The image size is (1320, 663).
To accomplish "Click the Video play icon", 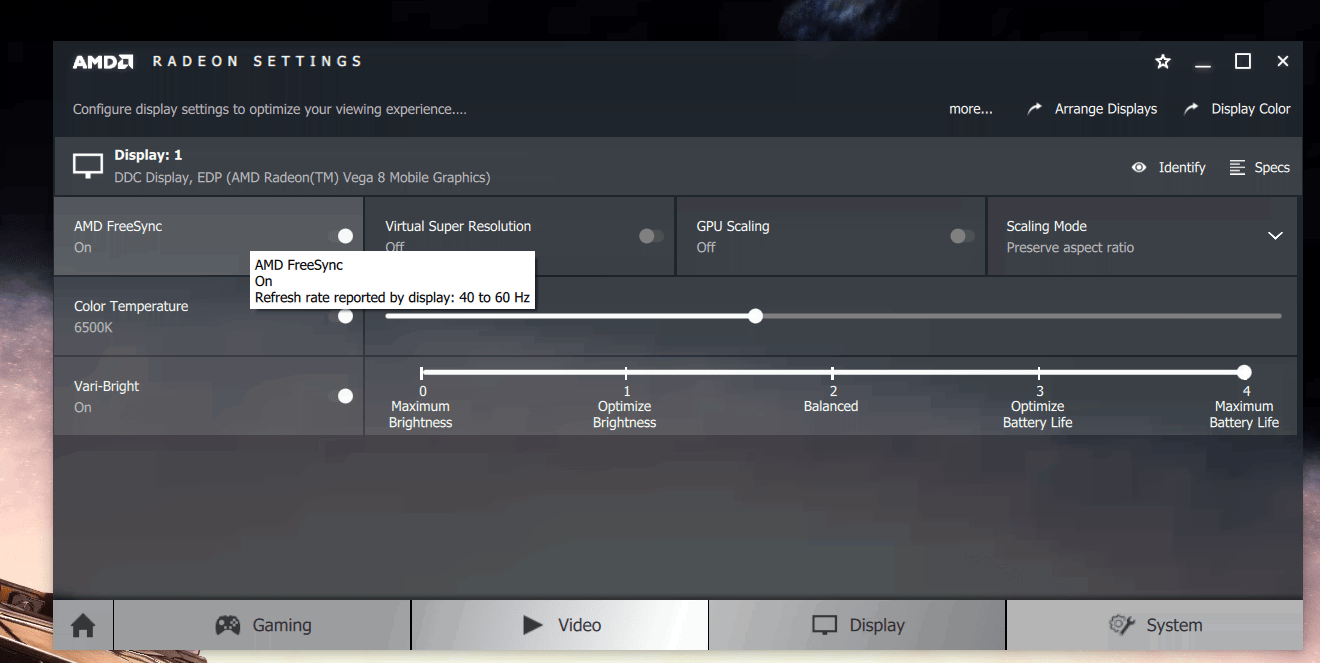I will pos(533,625).
